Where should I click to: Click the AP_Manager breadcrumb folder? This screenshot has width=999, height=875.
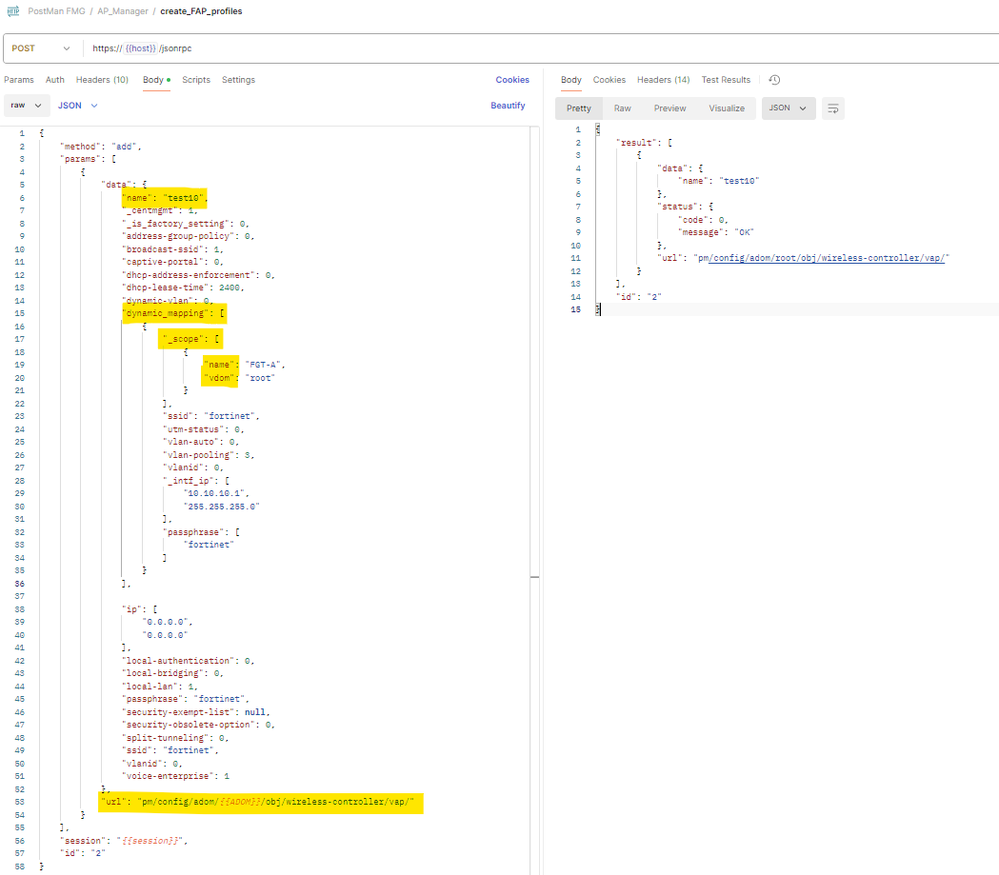pos(123,11)
